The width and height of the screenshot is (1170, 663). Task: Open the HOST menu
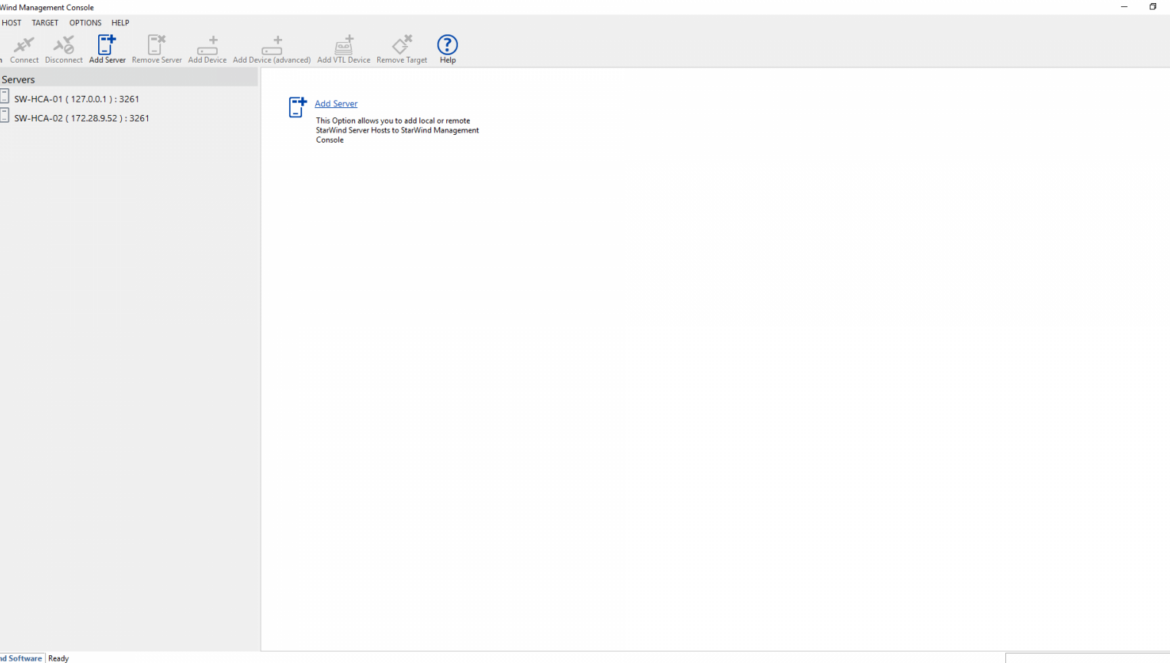pyautogui.click(x=11, y=23)
